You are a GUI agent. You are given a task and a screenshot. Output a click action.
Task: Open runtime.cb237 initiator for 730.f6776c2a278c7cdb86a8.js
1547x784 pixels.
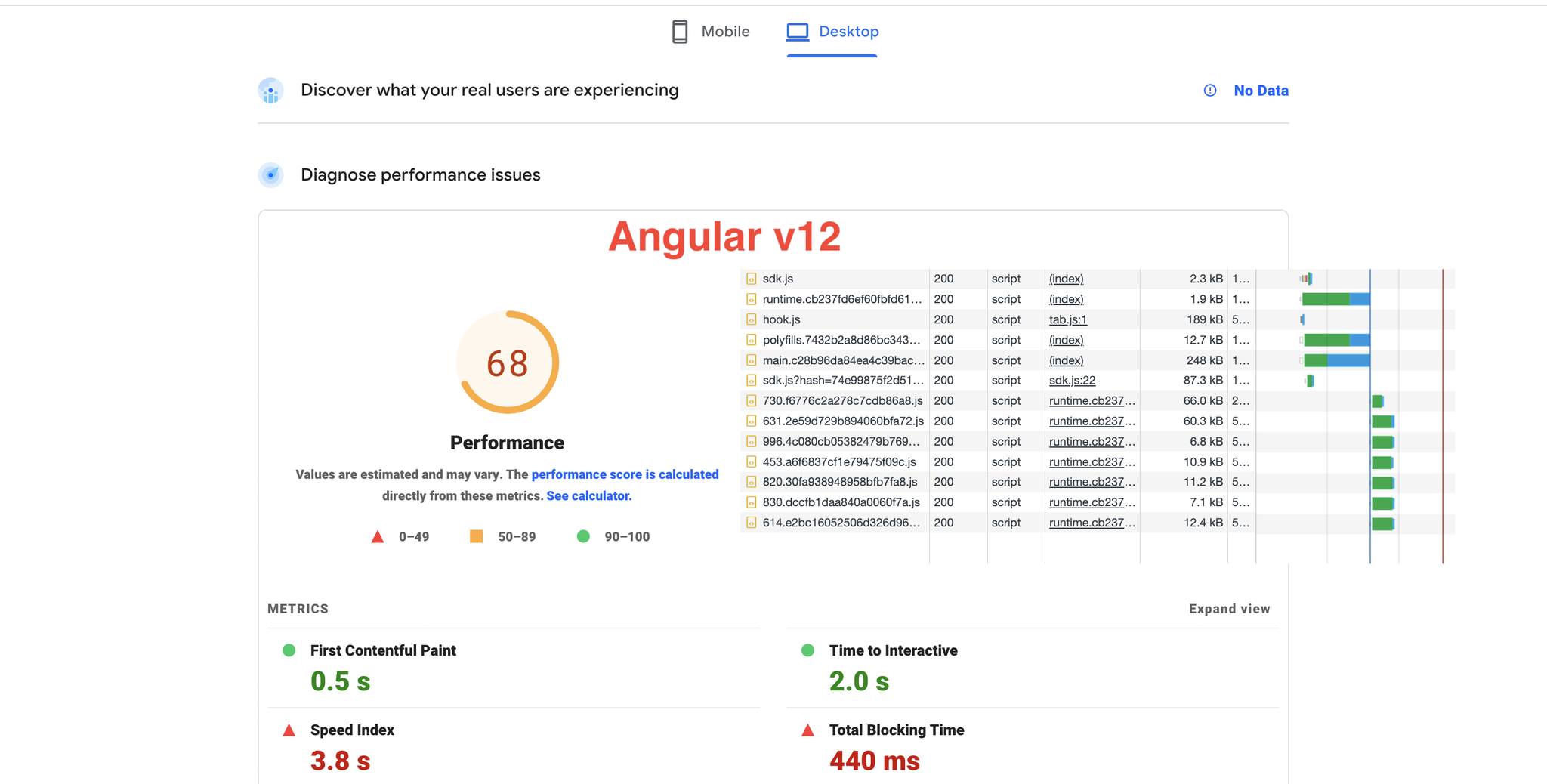[x=1092, y=401]
